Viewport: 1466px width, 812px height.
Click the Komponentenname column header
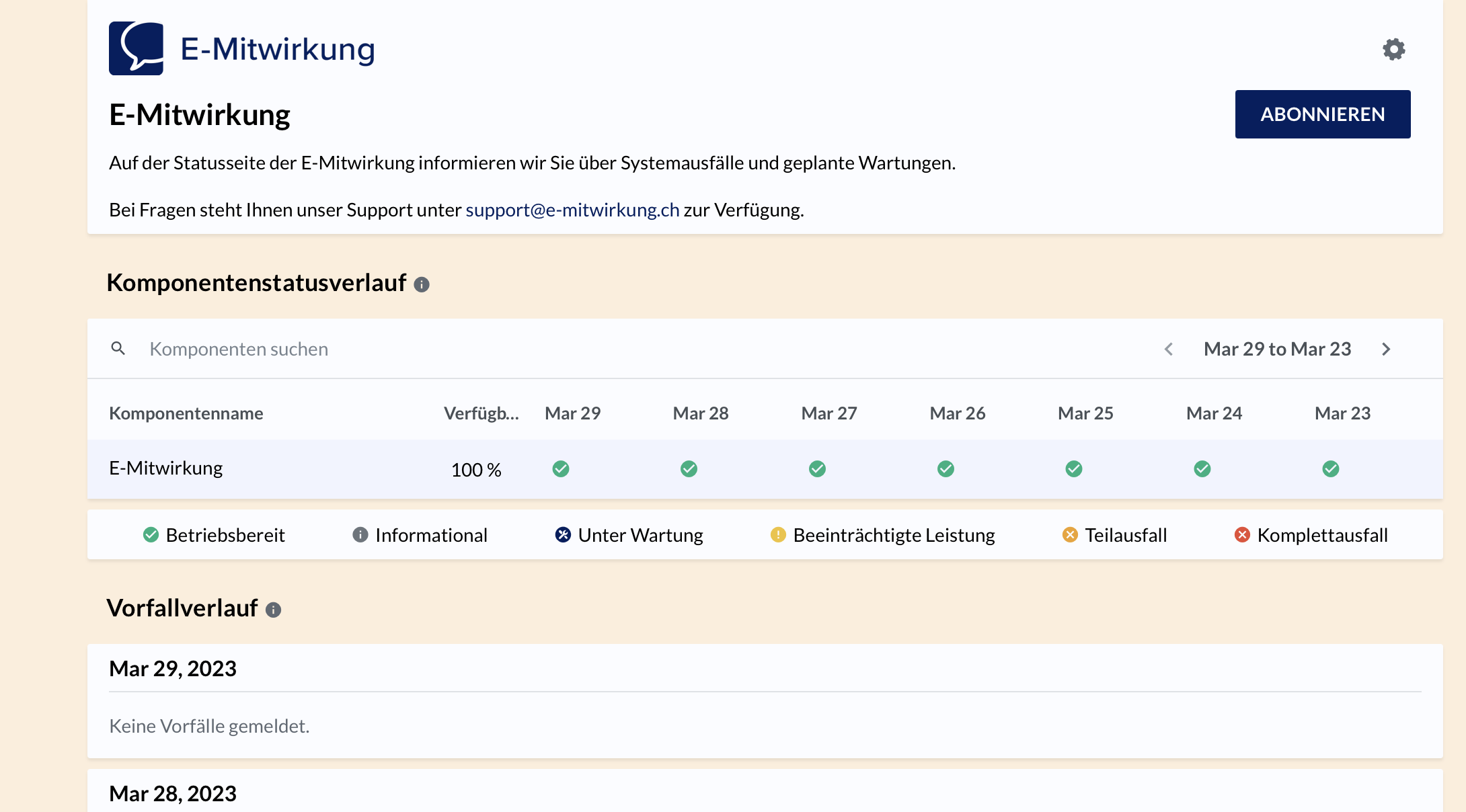[186, 413]
